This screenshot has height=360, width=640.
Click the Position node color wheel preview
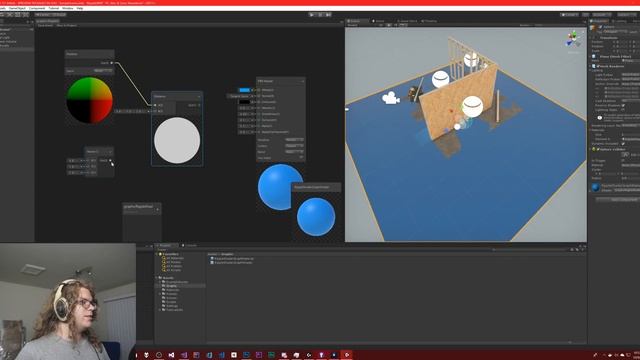(89, 100)
